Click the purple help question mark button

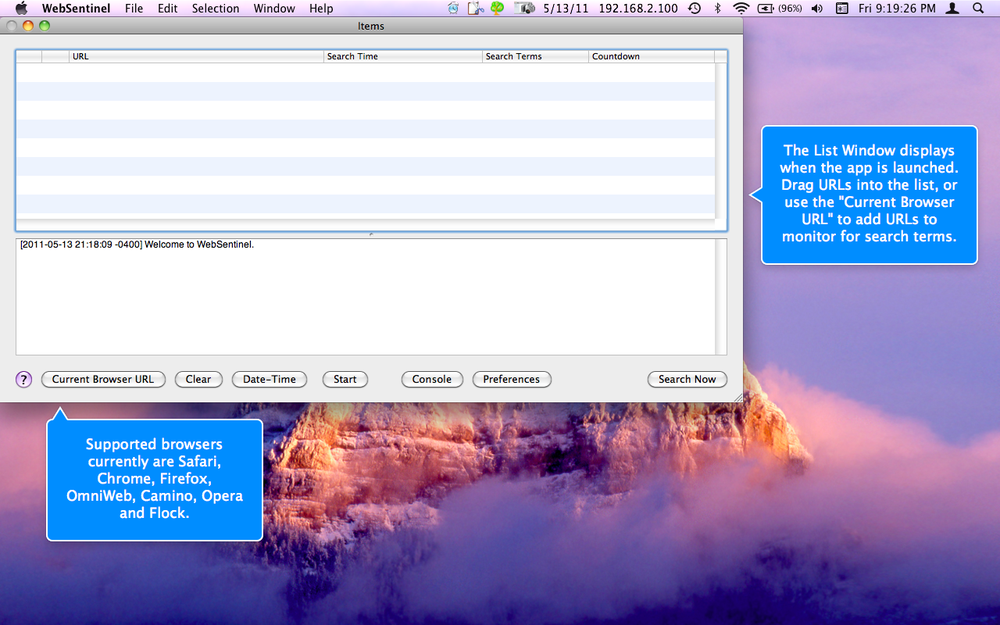[24, 379]
